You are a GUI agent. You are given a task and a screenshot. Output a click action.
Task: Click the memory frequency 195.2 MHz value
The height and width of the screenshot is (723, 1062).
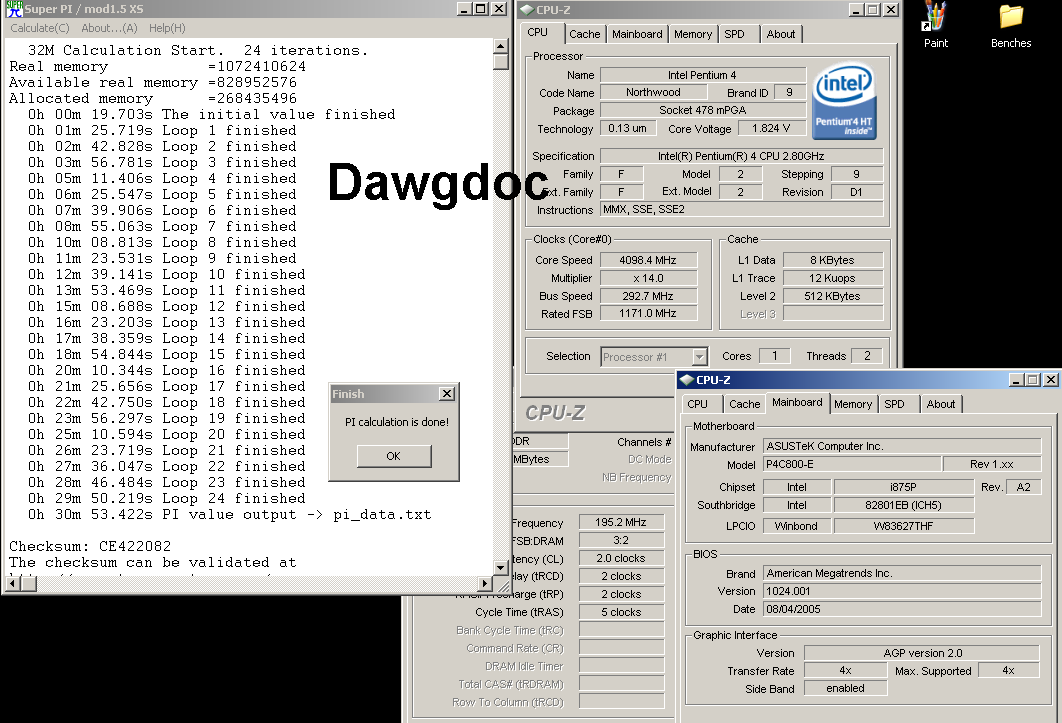click(x=621, y=522)
